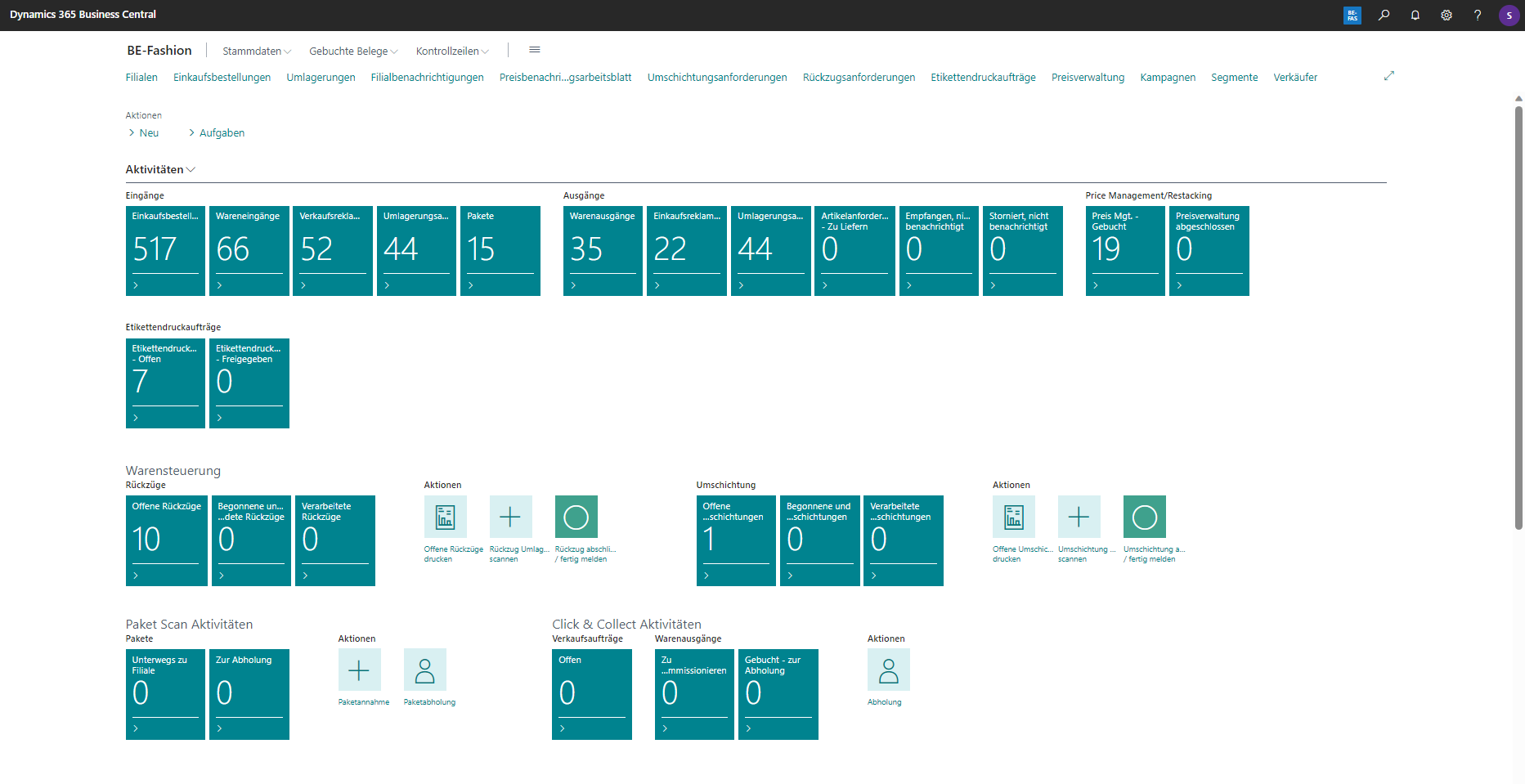Click the Click & Collect Abholung icon
This screenshot has width=1525, height=784.
pyautogui.click(x=888, y=670)
